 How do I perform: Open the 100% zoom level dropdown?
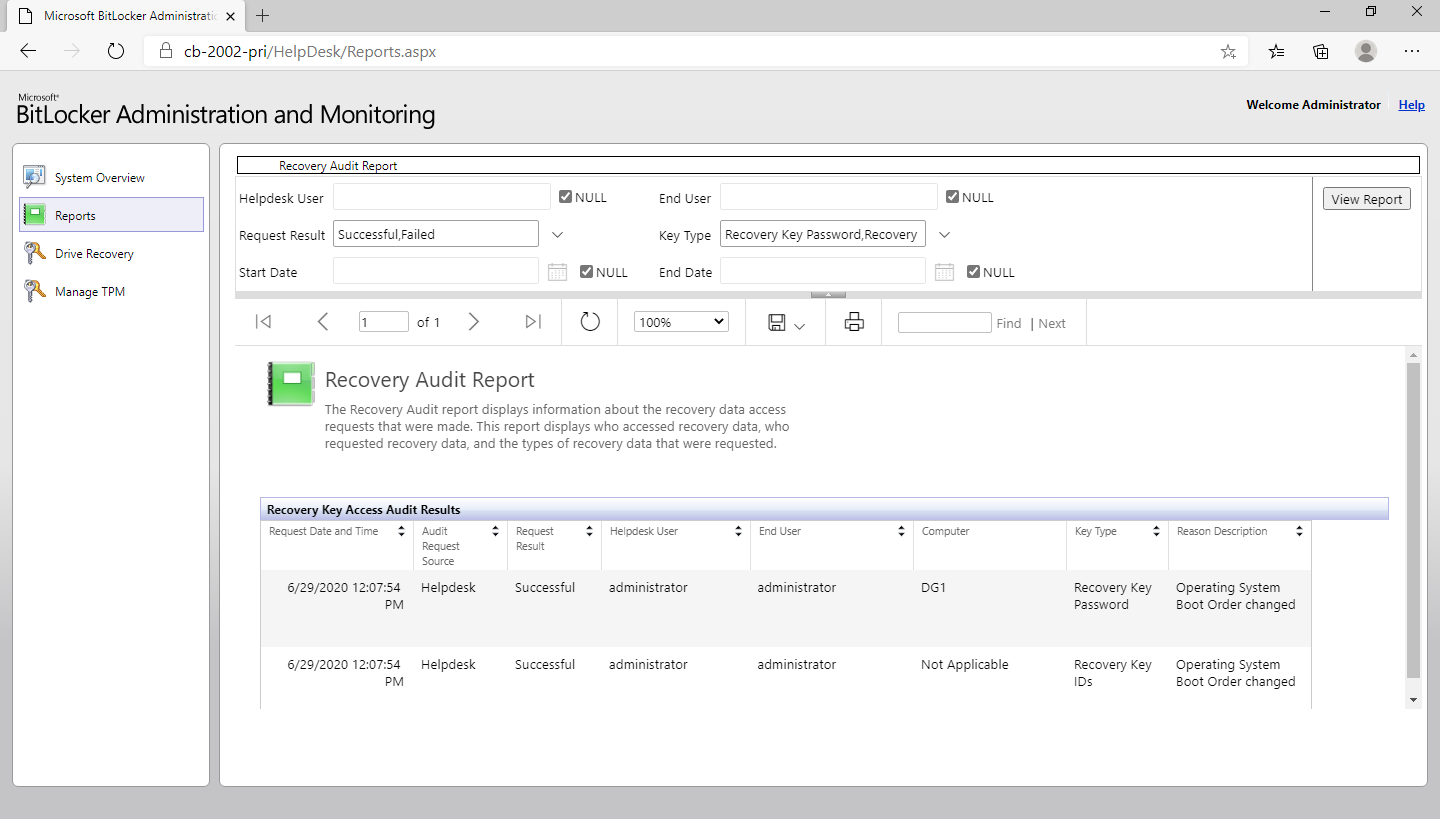point(681,322)
